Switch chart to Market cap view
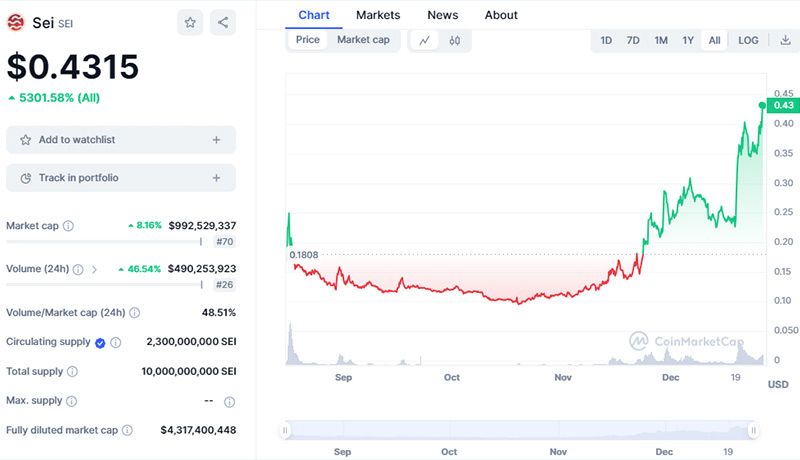Screen dimensions: 800x460 (363, 40)
